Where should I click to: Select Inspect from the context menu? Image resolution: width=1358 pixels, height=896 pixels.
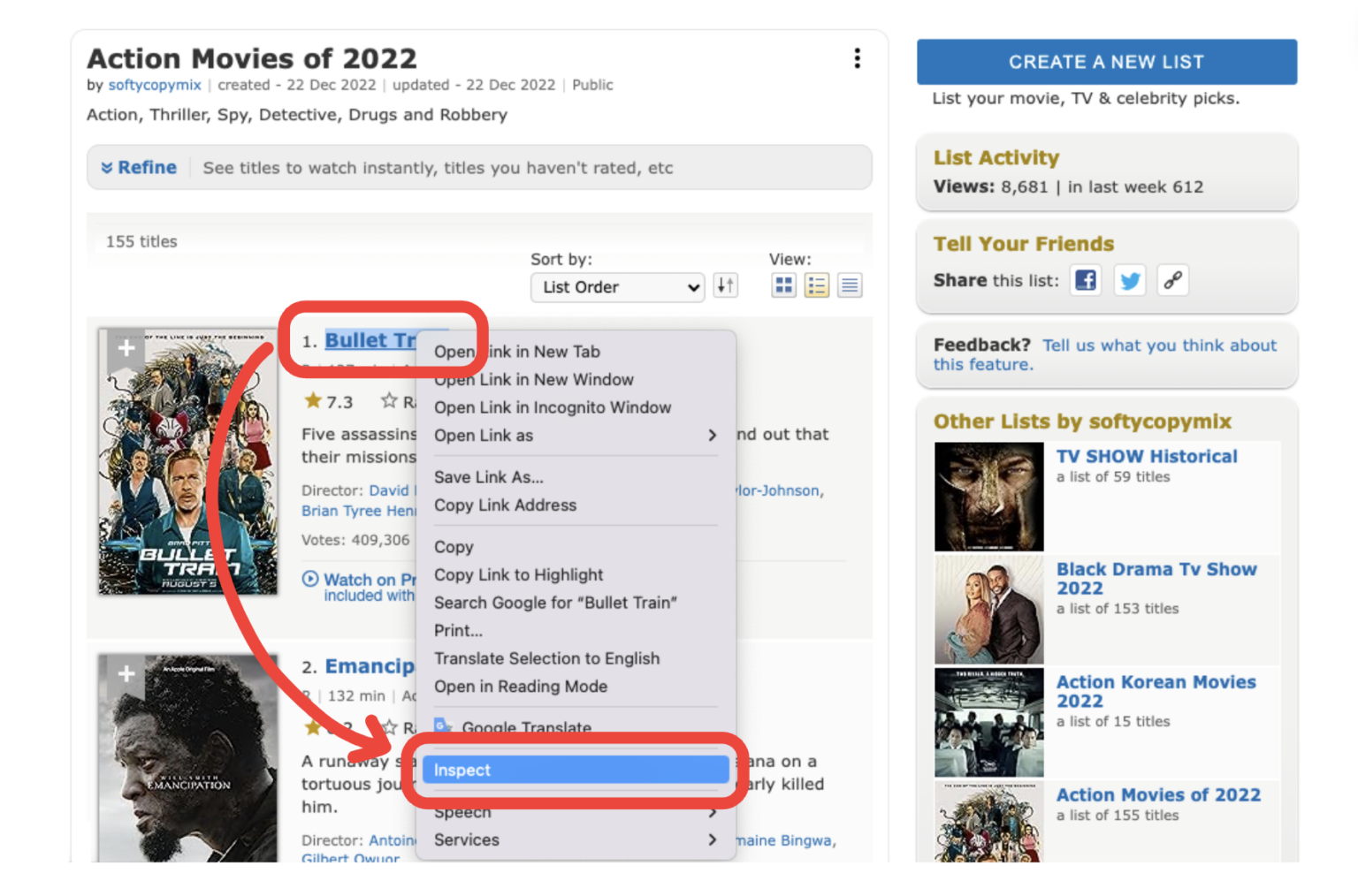(575, 770)
